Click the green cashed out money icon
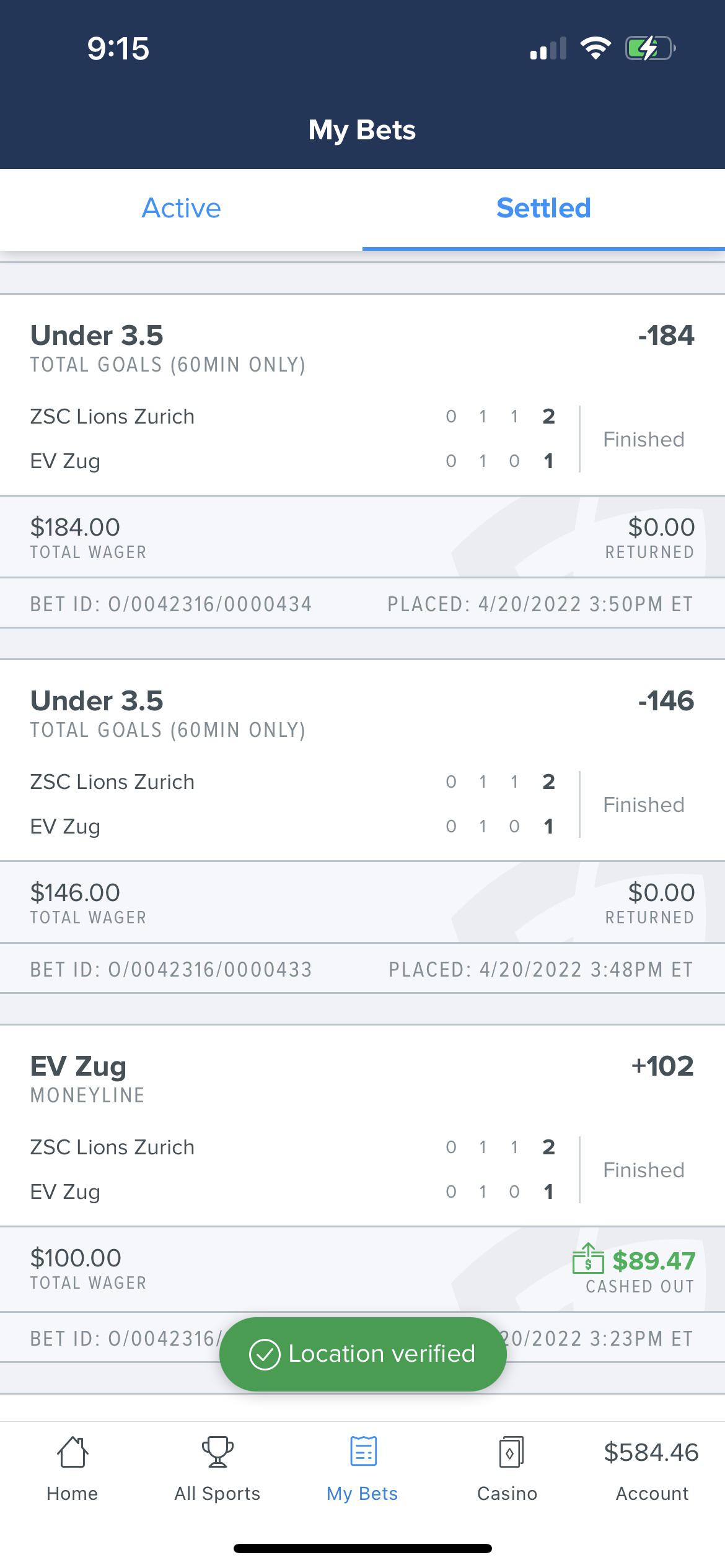Image resolution: width=725 pixels, height=1568 pixels. click(x=588, y=1265)
